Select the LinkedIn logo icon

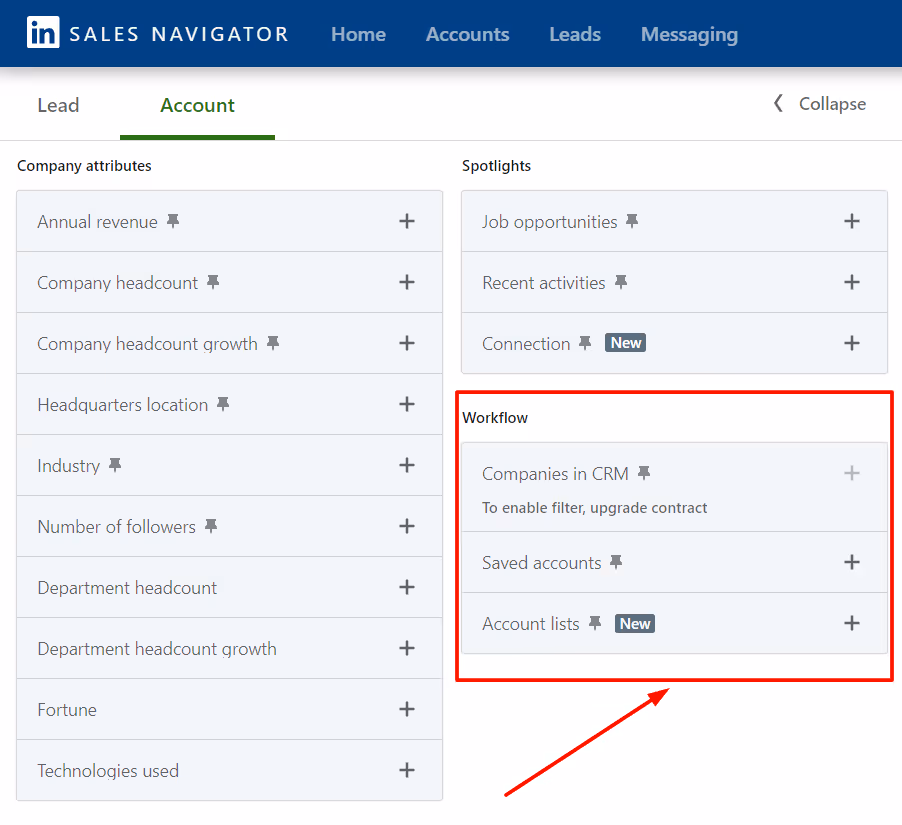pyautogui.click(x=42, y=33)
